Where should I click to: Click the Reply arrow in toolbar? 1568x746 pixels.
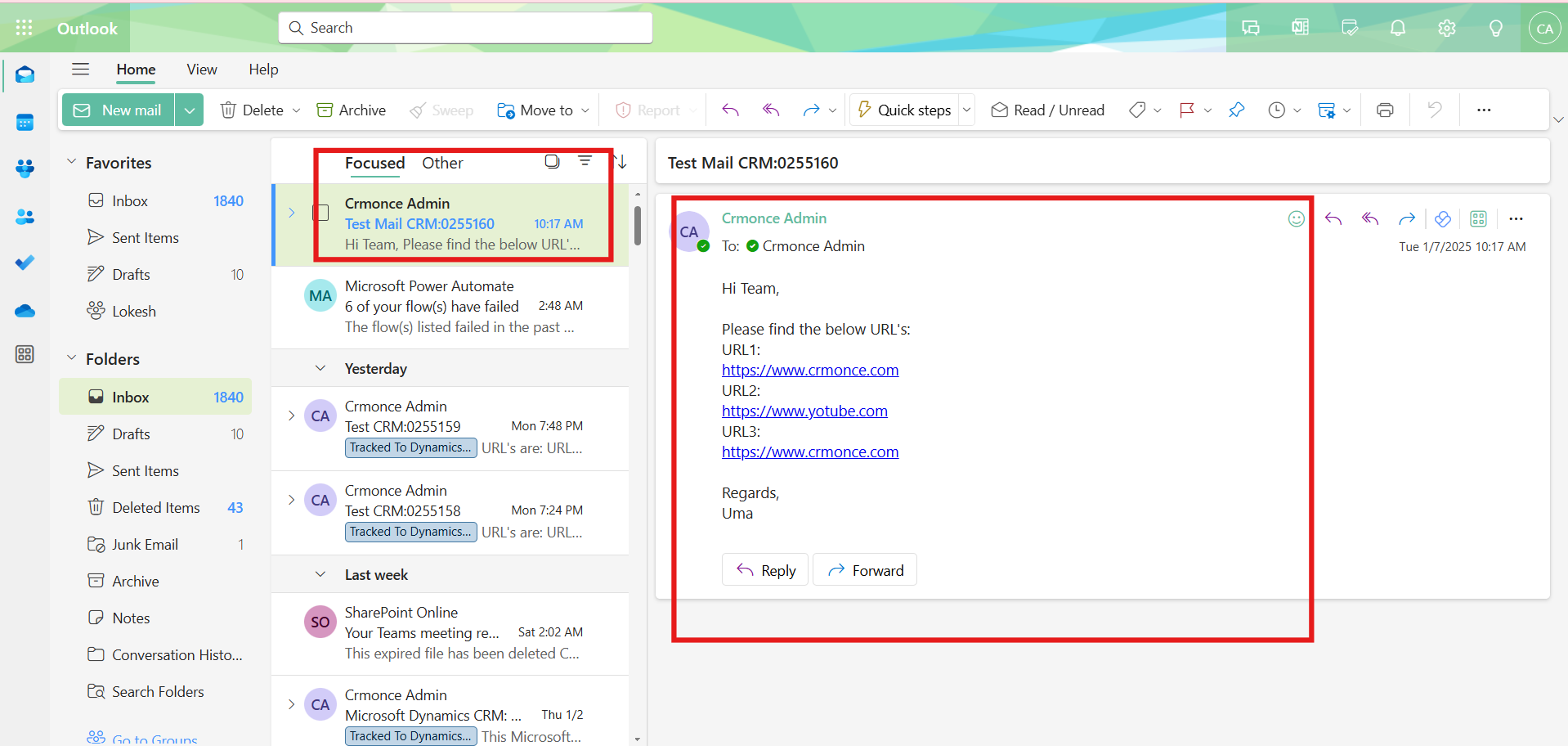[730, 110]
